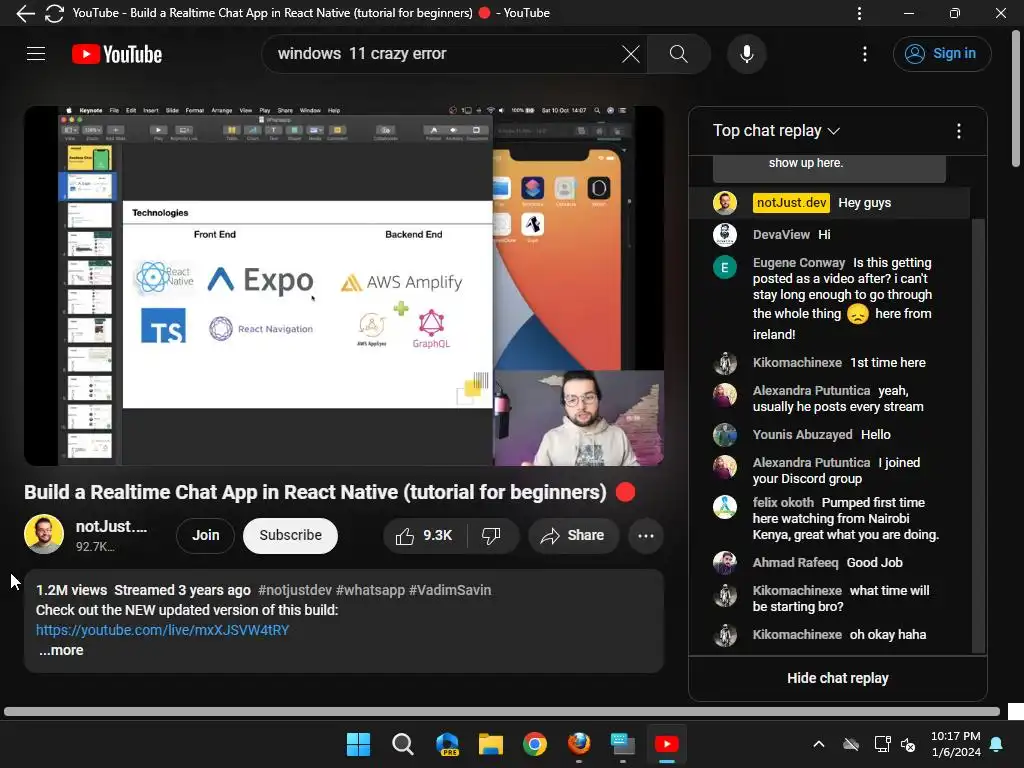Open YouTube app taskbar icon

667,744
